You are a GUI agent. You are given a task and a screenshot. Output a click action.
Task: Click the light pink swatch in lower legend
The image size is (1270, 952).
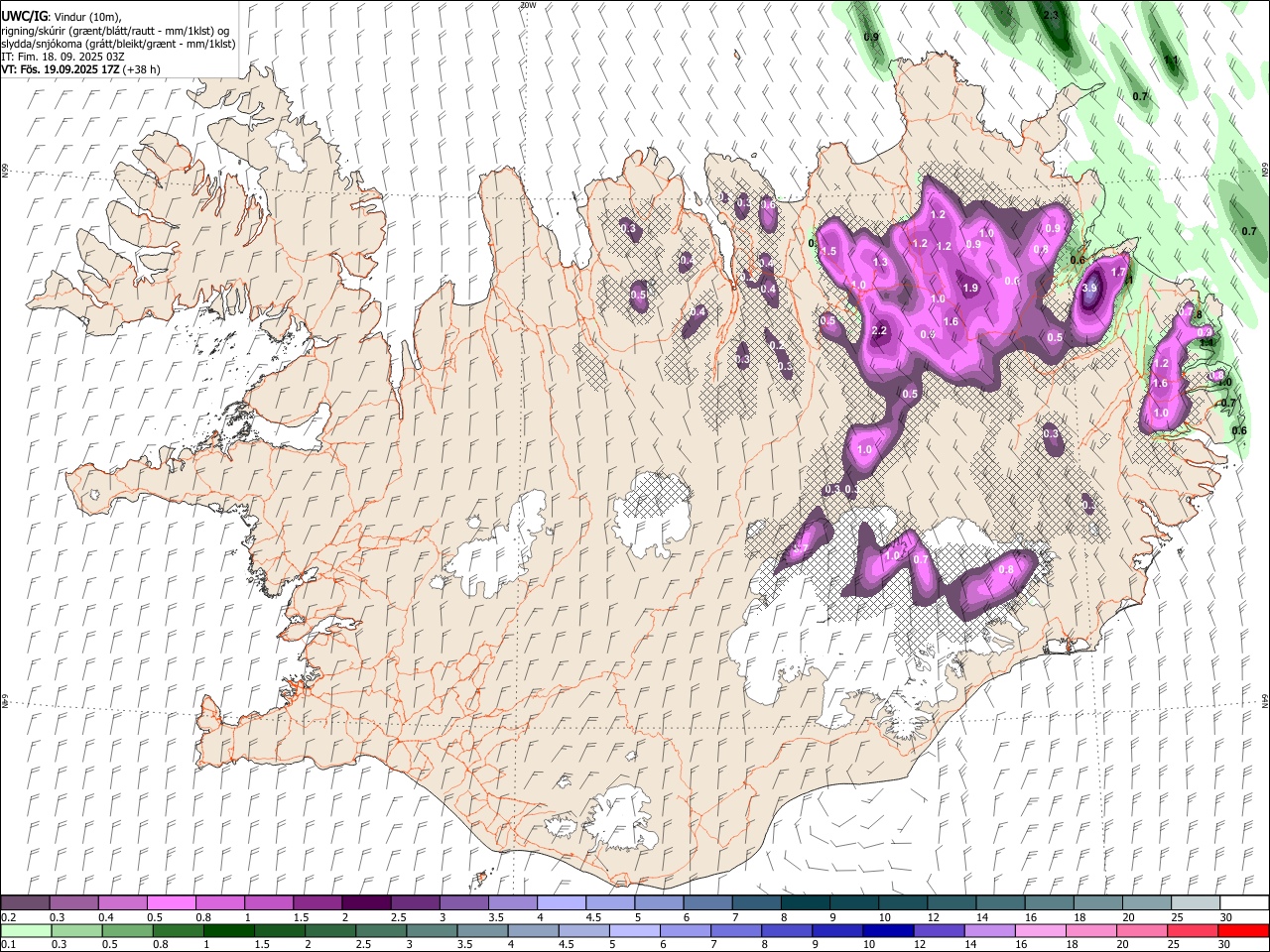pyautogui.click(x=1041, y=931)
